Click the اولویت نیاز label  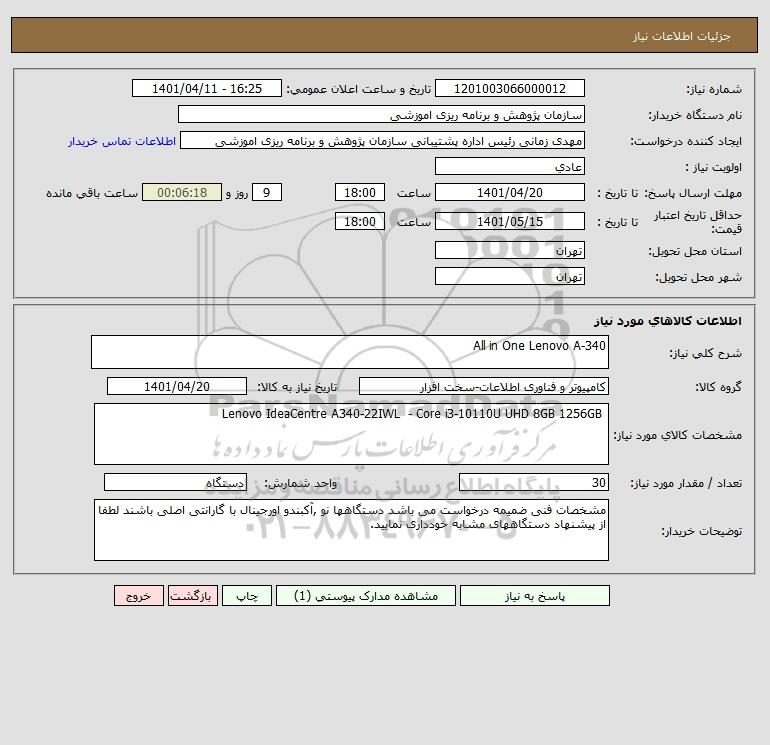(714, 167)
